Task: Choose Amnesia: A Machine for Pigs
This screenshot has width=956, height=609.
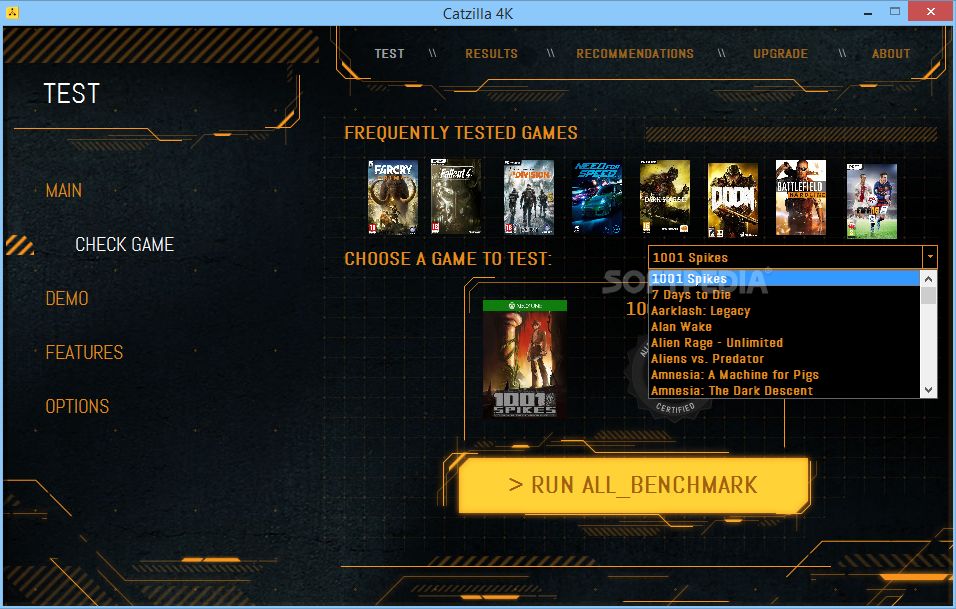Action: pyautogui.click(x=784, y=374)
